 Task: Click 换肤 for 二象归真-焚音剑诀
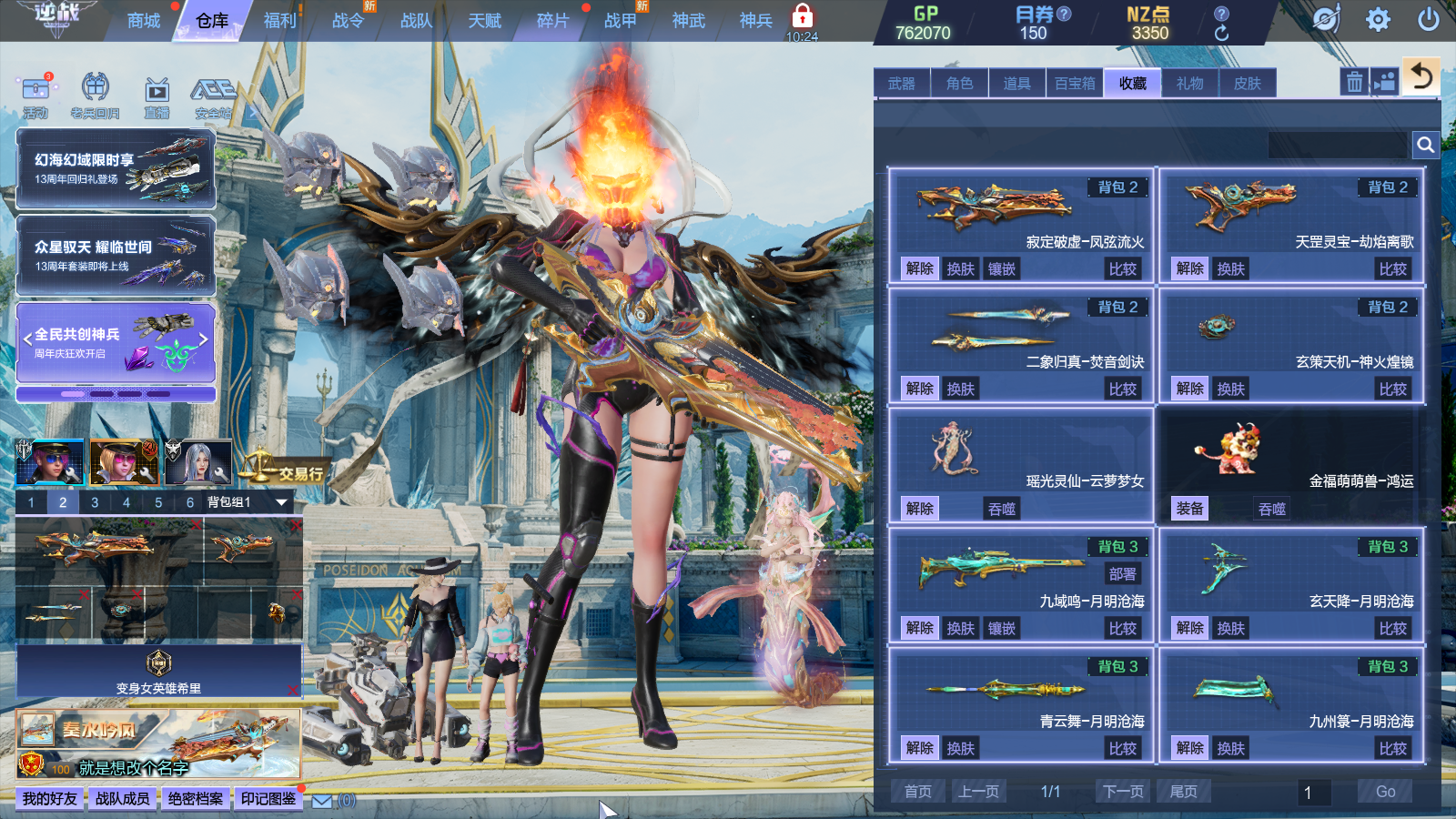(x=961, y=389)
